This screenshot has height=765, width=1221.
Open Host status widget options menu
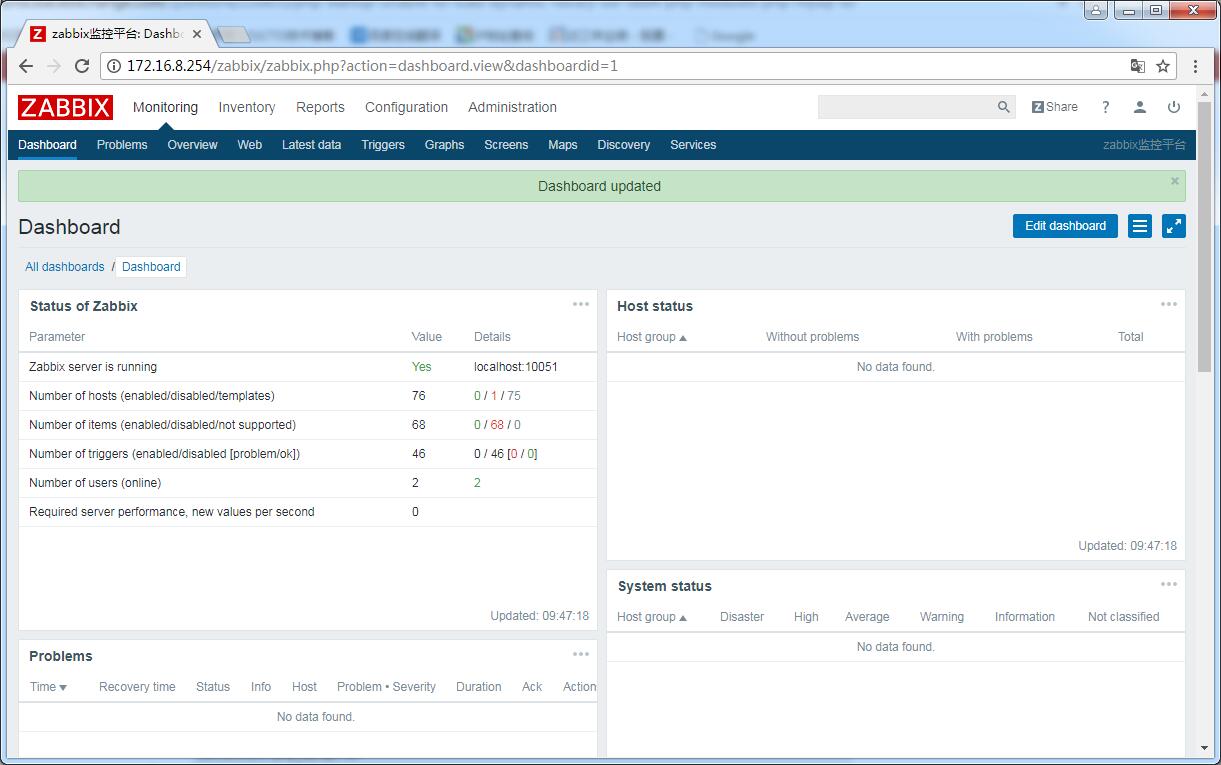coord(1168,304)
